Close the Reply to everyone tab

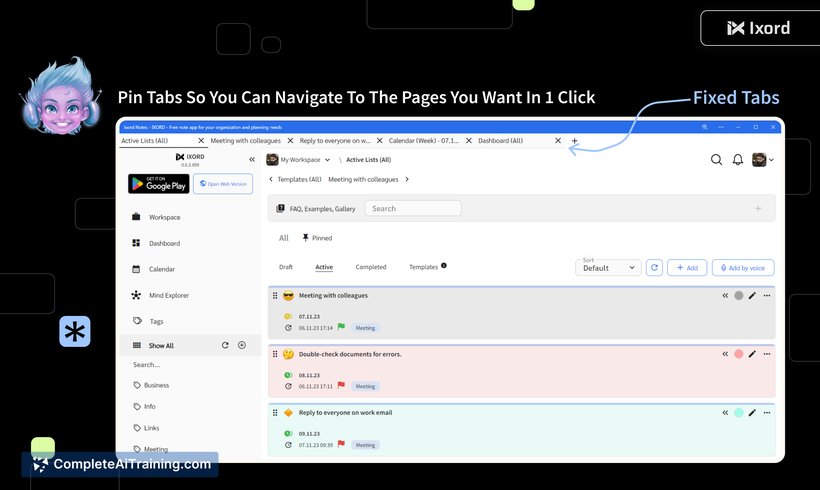coord(380,141)
